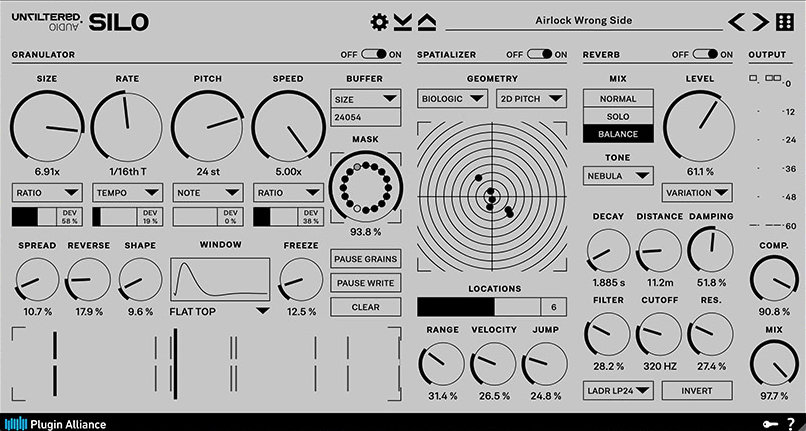Select NORMAL reverb mix mode
Screen dimensions: 806x431
(618, 98)
